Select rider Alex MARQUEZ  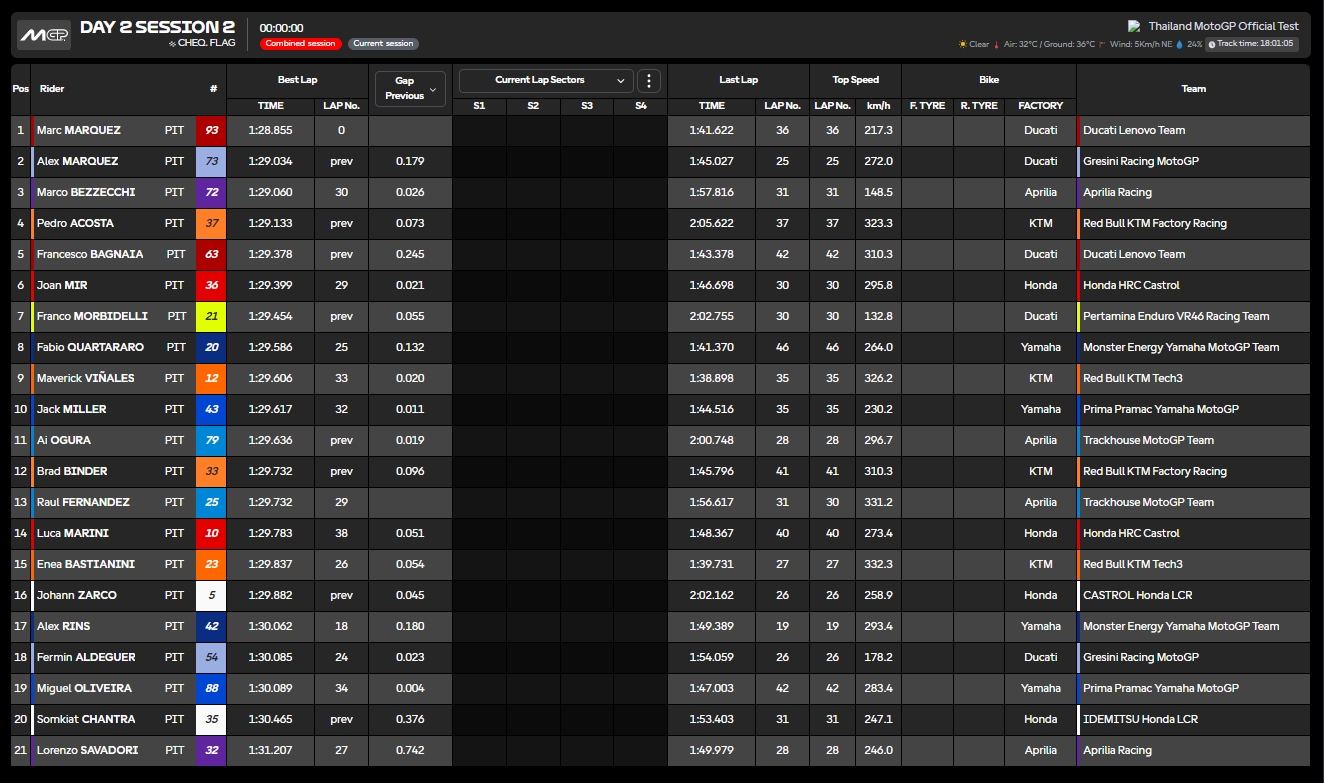pyautogui.click(x=77, y=161)
